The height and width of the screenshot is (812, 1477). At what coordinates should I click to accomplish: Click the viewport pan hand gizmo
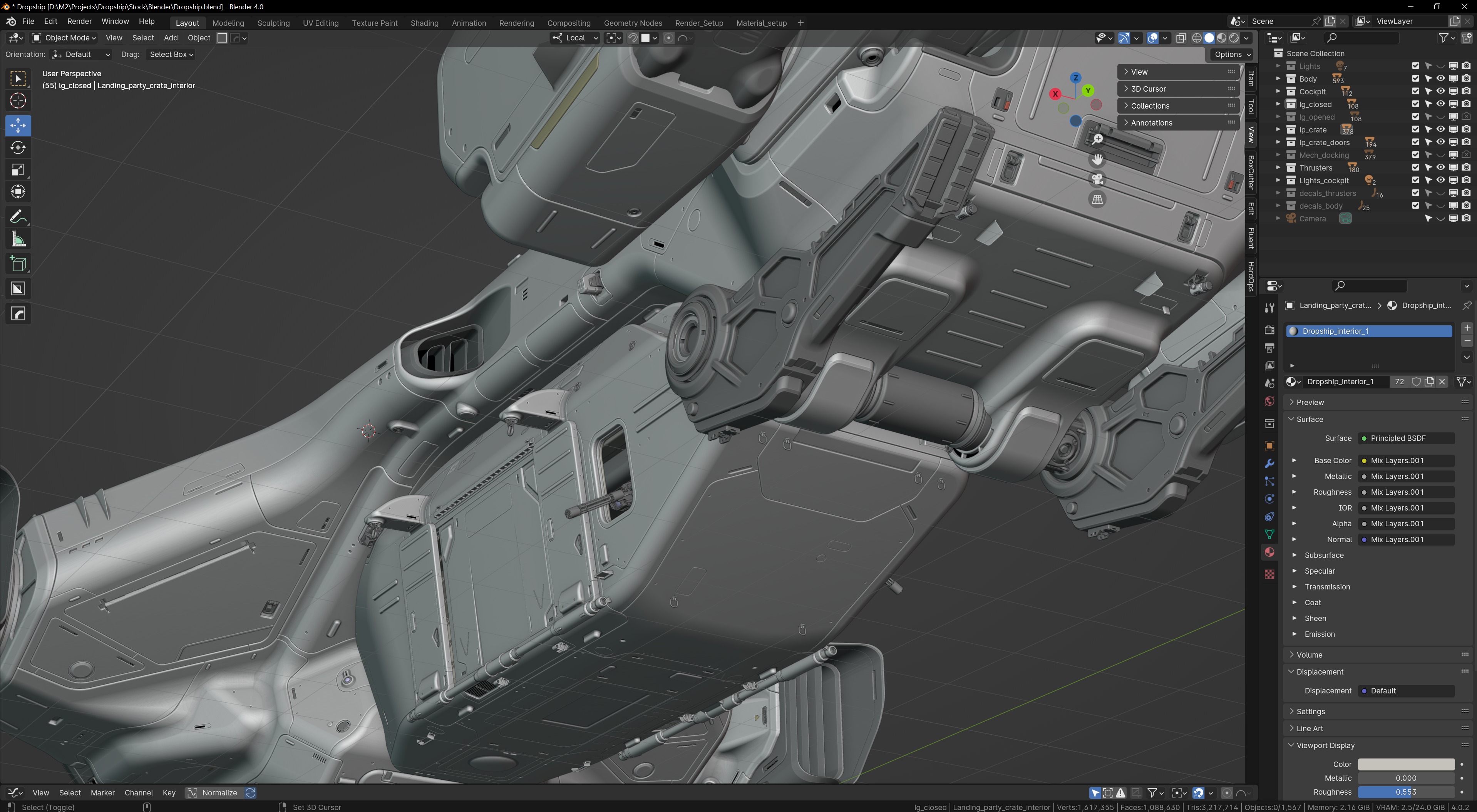(1097, 159)
